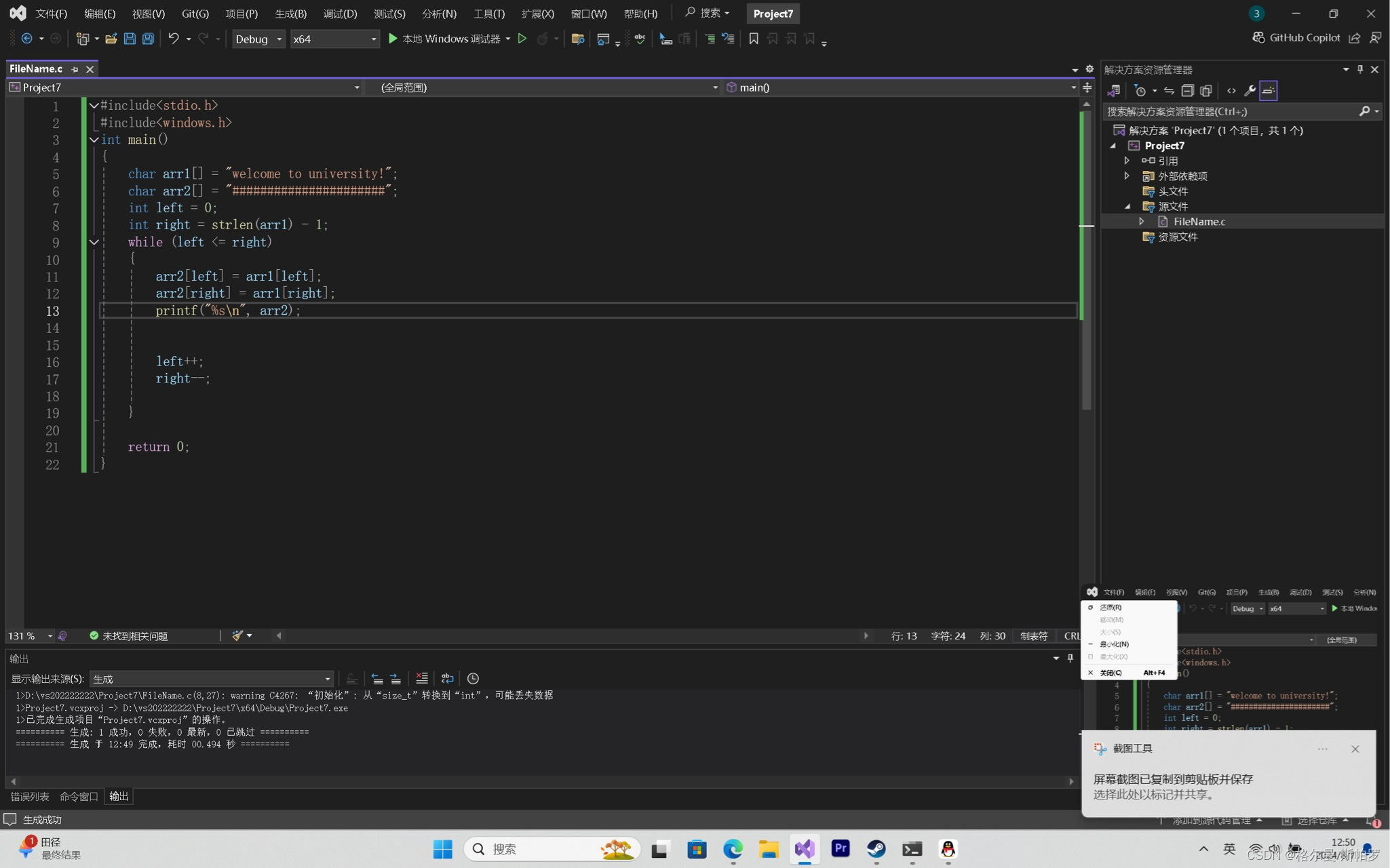
Task: Pin the Output panel
Action: click(x=1070, y=658)
